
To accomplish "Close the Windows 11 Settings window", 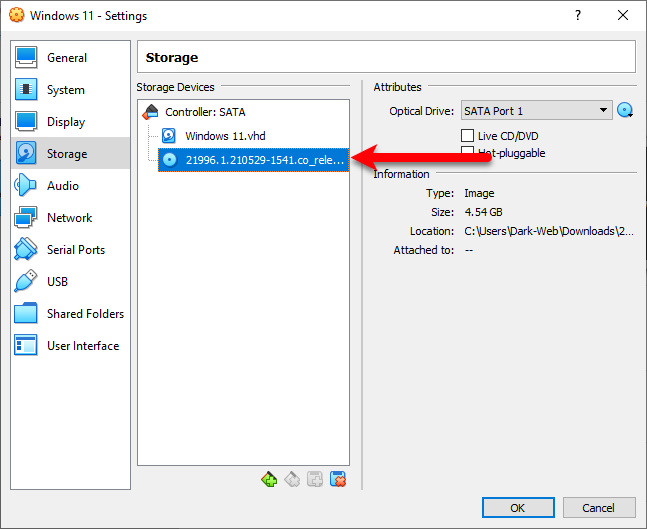I will pos(623,15).
